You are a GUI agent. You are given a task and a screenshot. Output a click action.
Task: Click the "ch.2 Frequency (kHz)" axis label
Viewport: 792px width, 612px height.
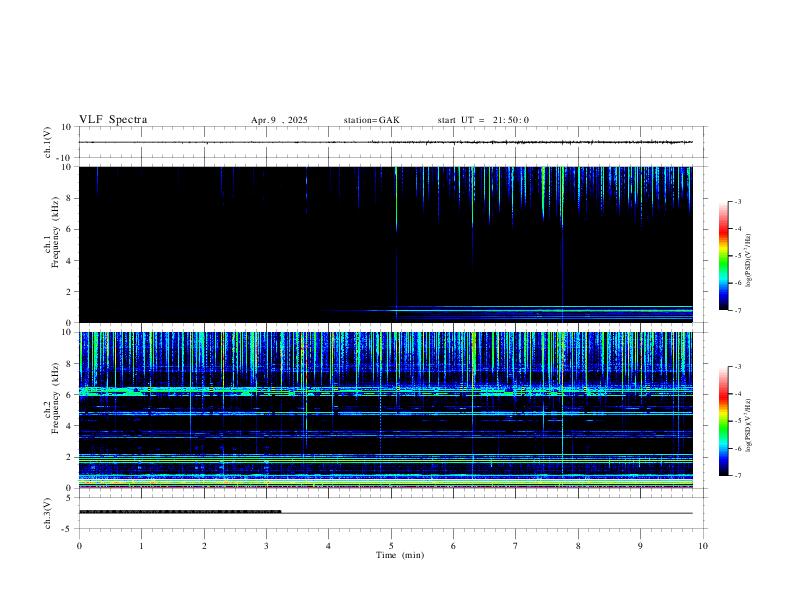[x=52, y=398]
